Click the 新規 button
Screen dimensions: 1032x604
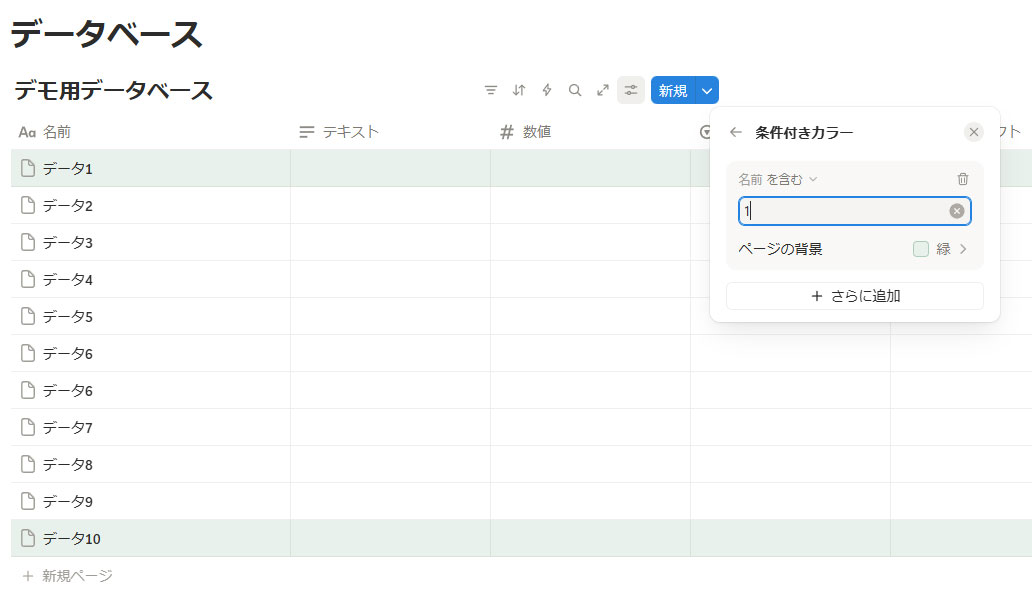[x=673, y=90]
